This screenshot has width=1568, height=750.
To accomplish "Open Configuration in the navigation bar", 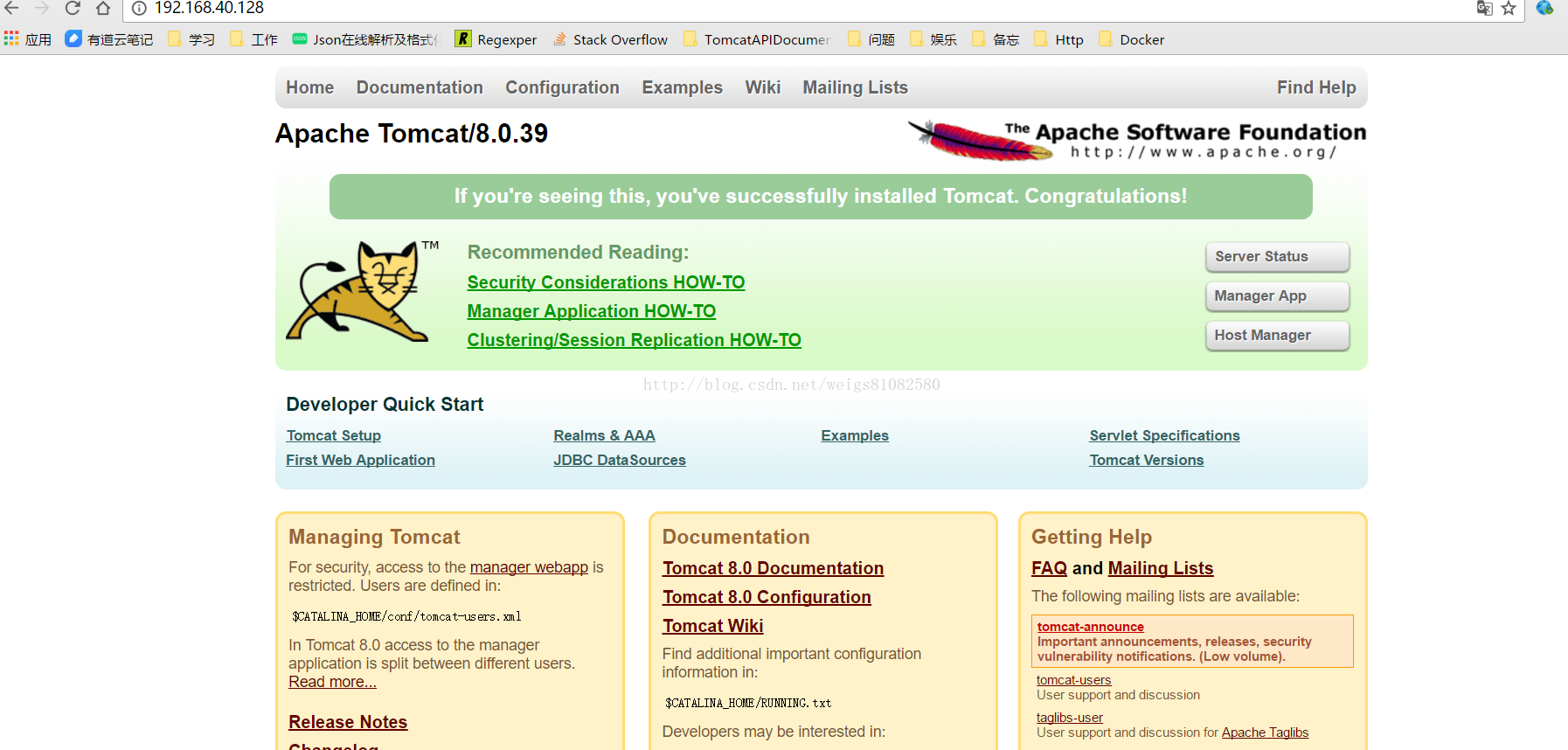I will [x=563, y=87].
